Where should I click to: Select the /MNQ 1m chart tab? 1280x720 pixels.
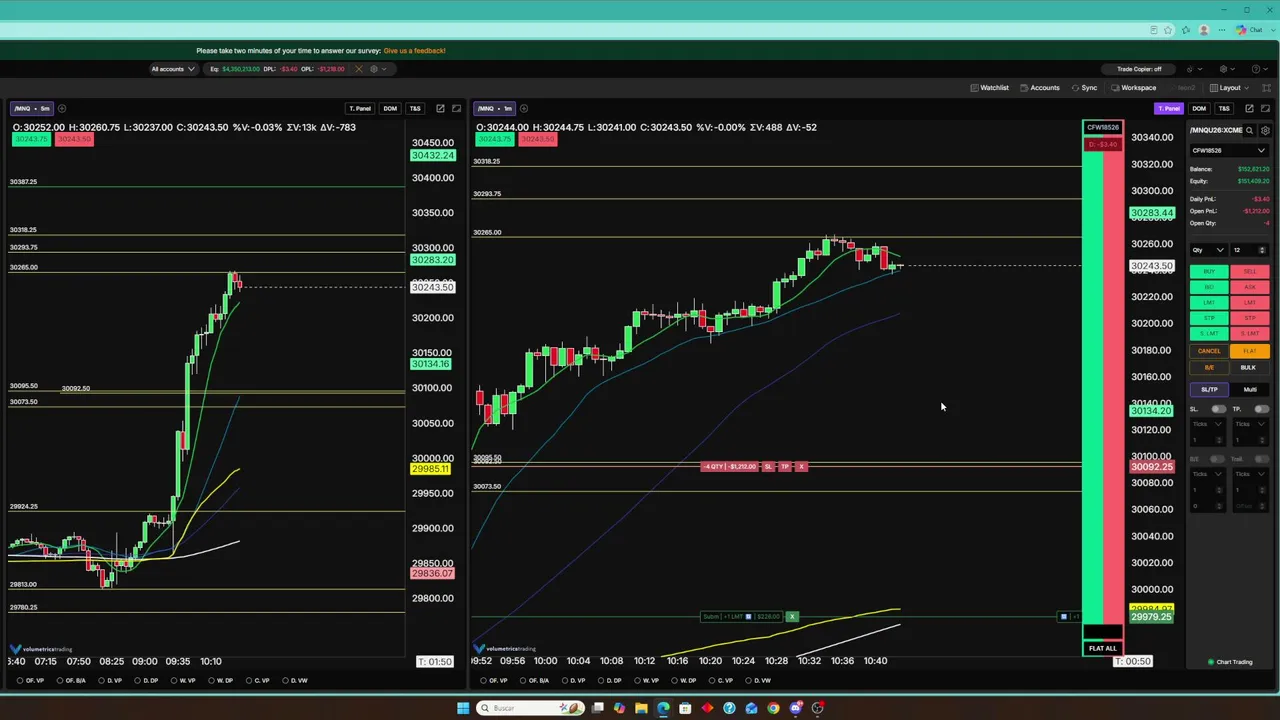tap(495, 108)
